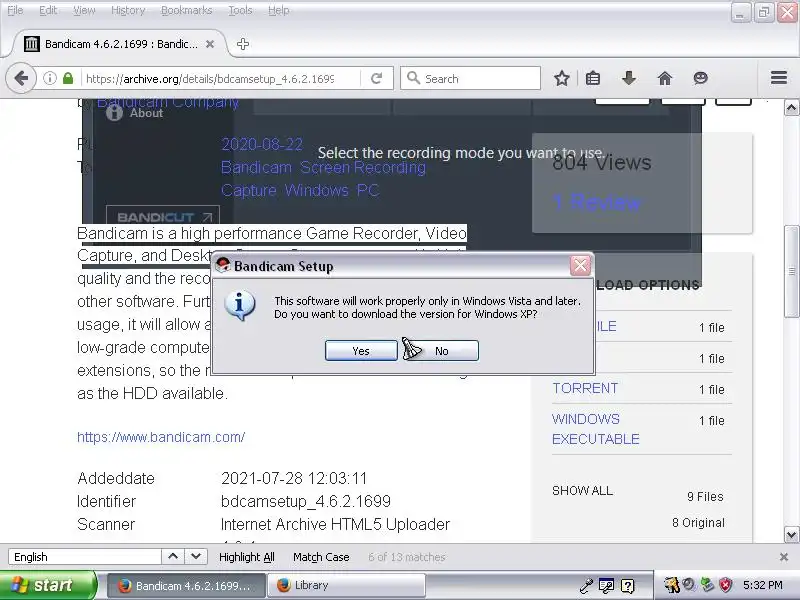This screenshot has height=600, width=800.
Task: Close the Bandicam 4.6.2.1699 tab
Action: pyautogui.click(x=210, y=44)
